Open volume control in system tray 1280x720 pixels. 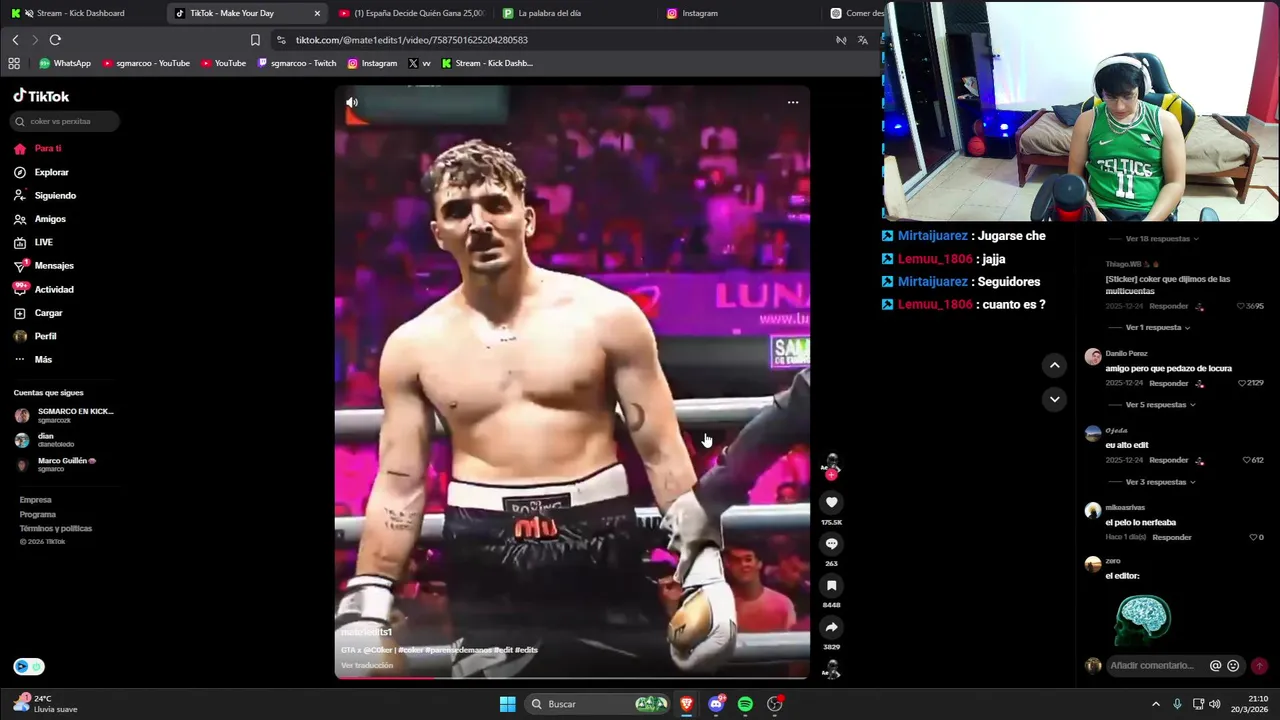point(1214,704)
